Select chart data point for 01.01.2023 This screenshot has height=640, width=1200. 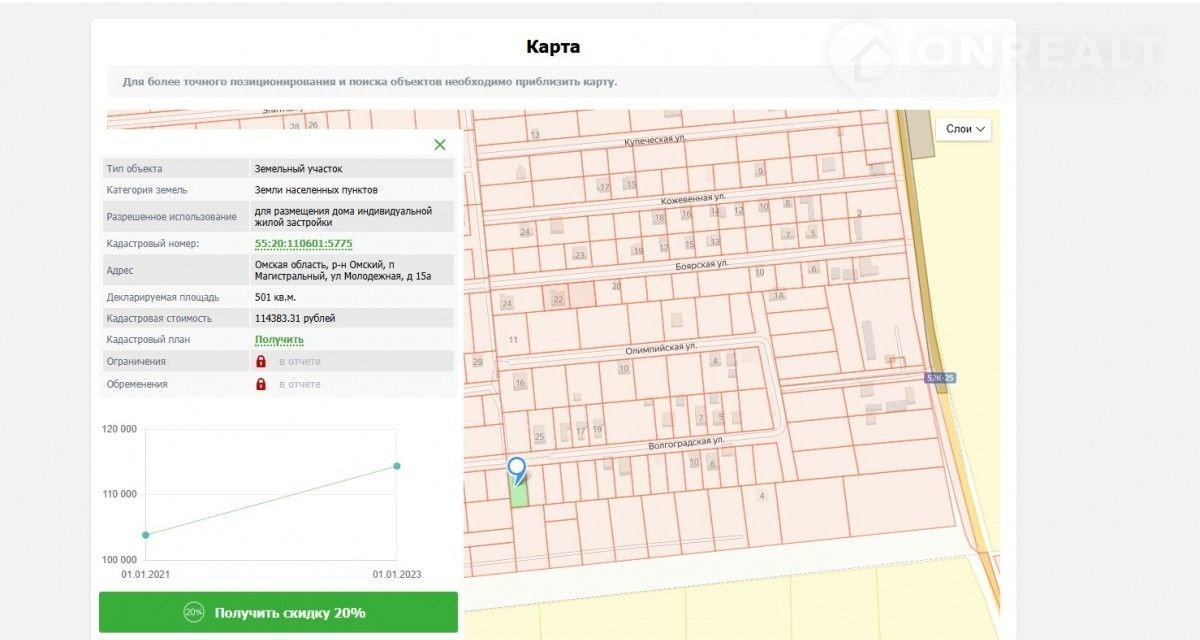pos(397,466)
